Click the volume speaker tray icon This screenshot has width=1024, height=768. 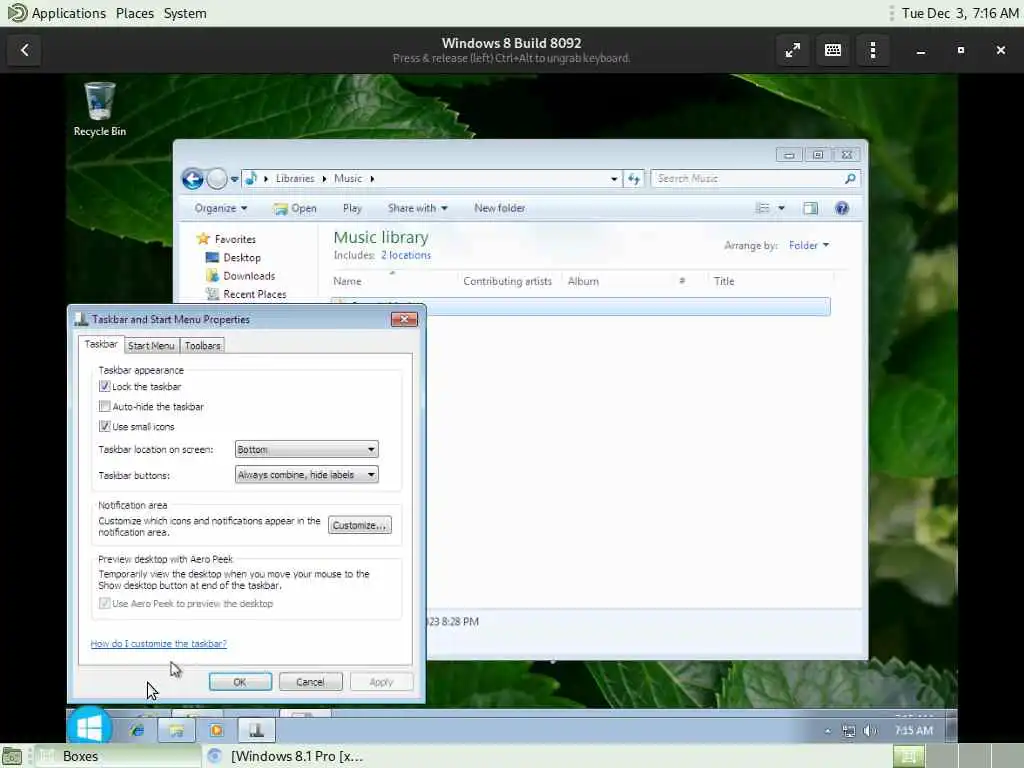coord(870,730)
